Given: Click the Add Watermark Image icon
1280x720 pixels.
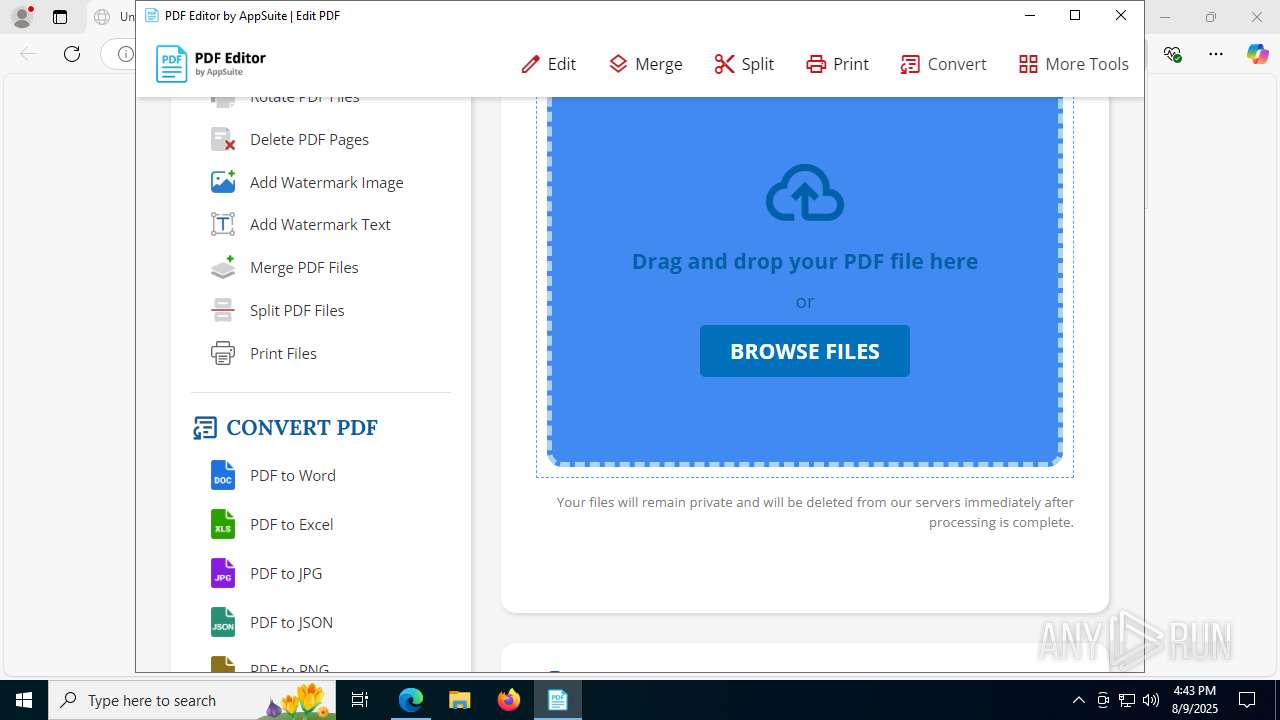Looking at the screenshot, I should coord(223,182).
